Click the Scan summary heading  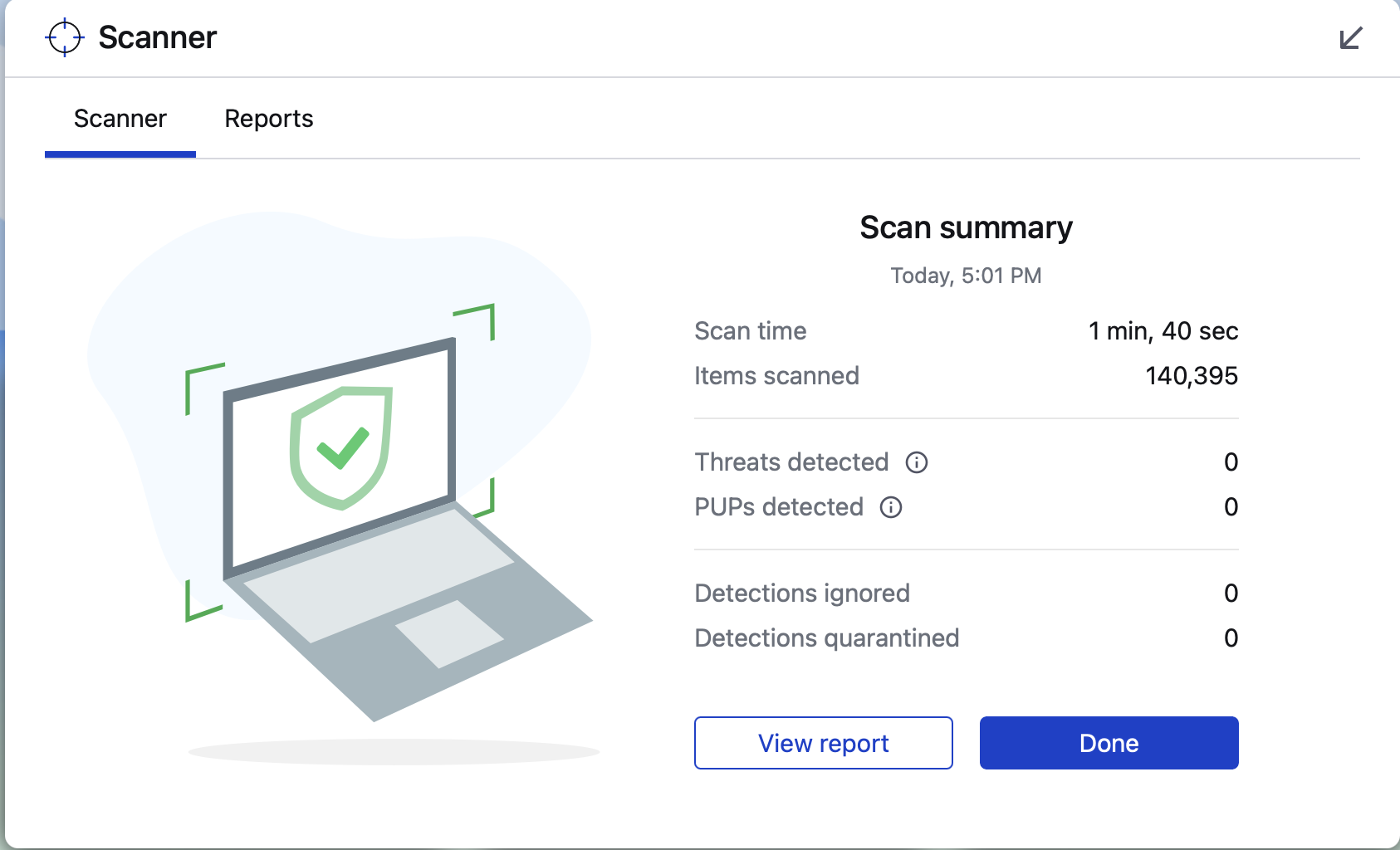pyautogui.click(x=967, y=227)
